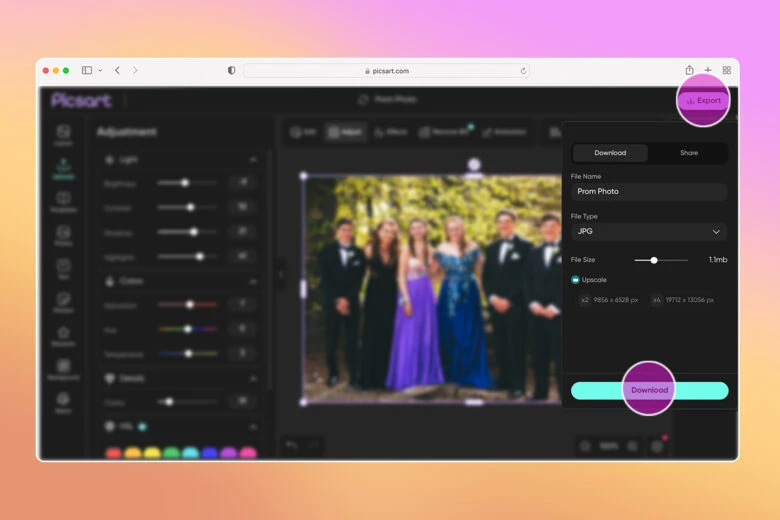Toggle the Safari sidebar icon
780x520 pixels.
tap(87, 70)
